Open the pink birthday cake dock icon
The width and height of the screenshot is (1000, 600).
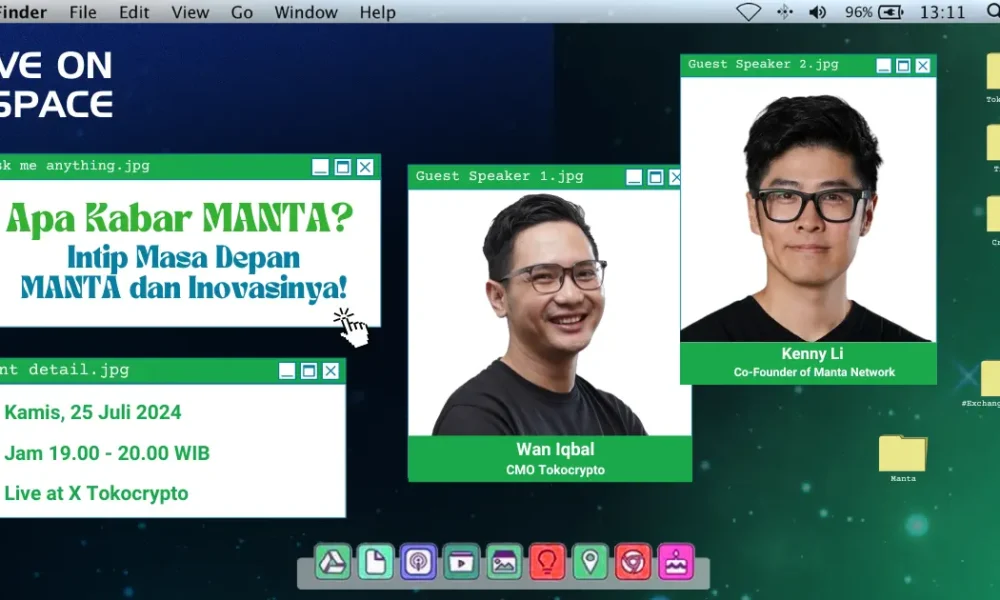tap(676, 562)
